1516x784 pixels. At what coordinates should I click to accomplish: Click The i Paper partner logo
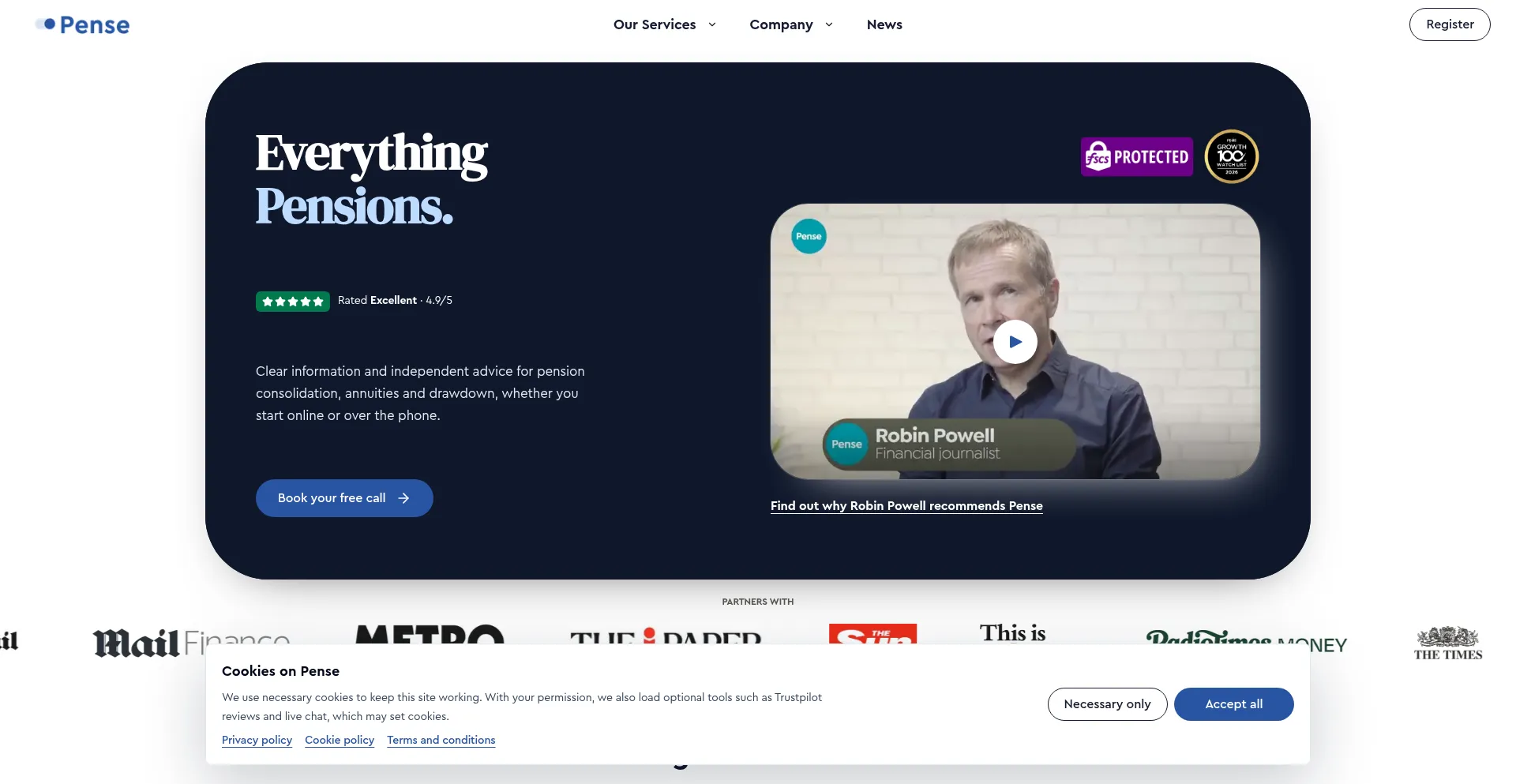pos(666,636)
